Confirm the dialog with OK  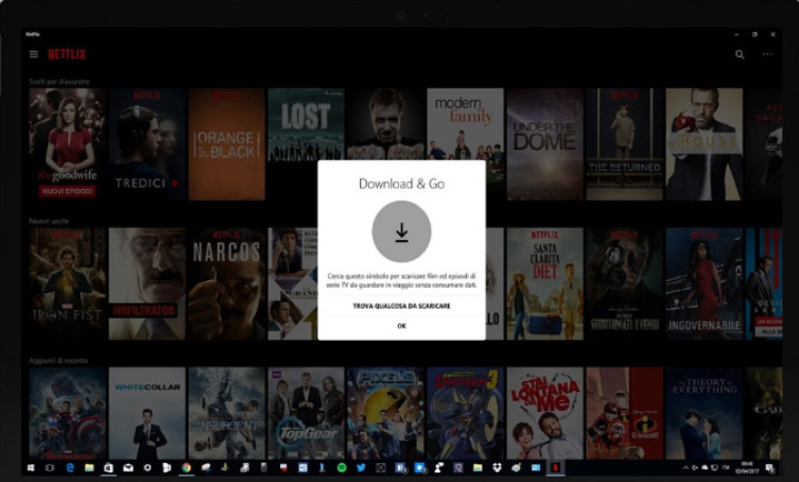coord(402,326)
